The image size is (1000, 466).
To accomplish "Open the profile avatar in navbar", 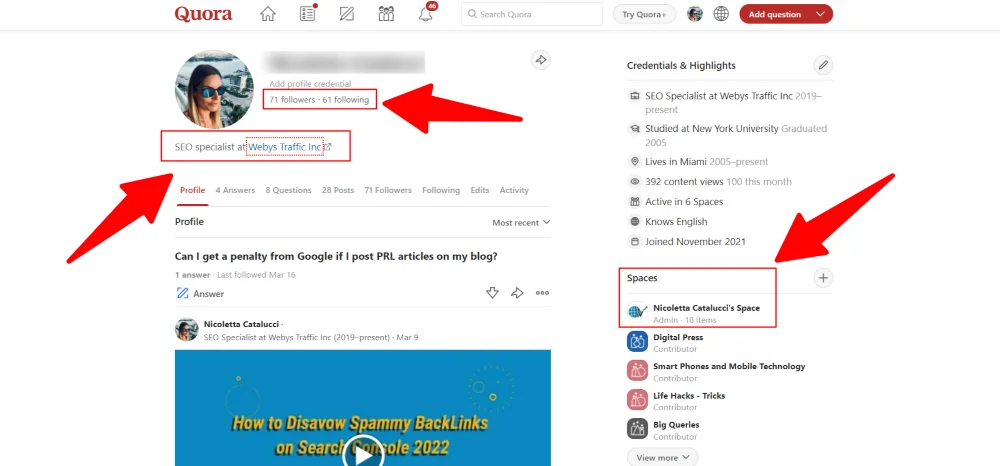I will pos(695,14).
